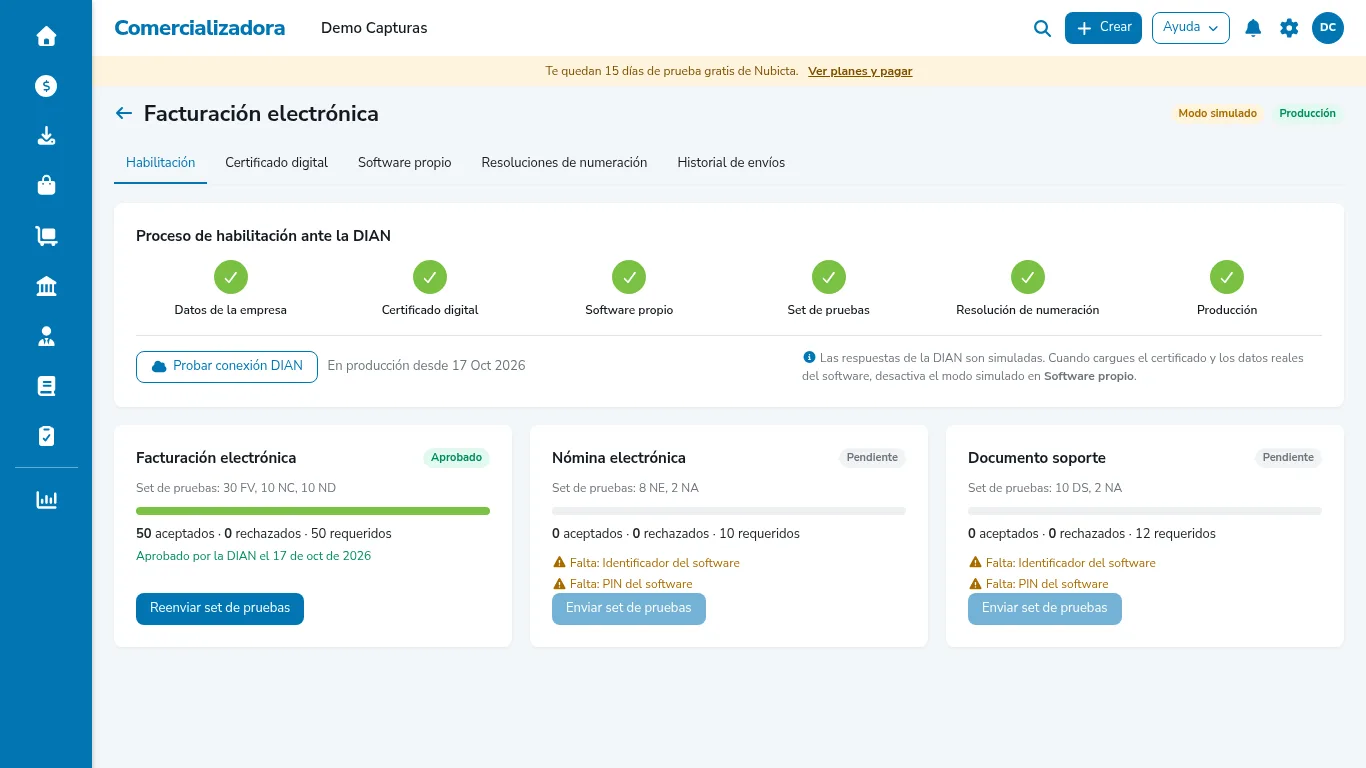Click Probar conexión DIAN button
1366x768 pixels.
227,366
